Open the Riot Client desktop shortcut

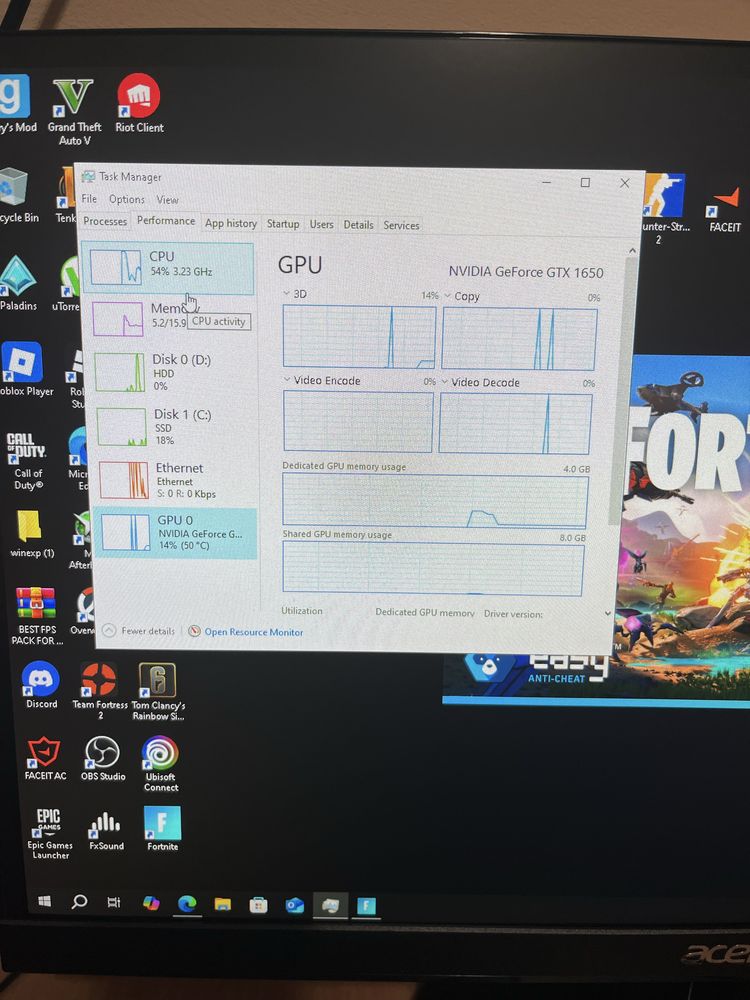pyautogui.click(x=139, y=105)
